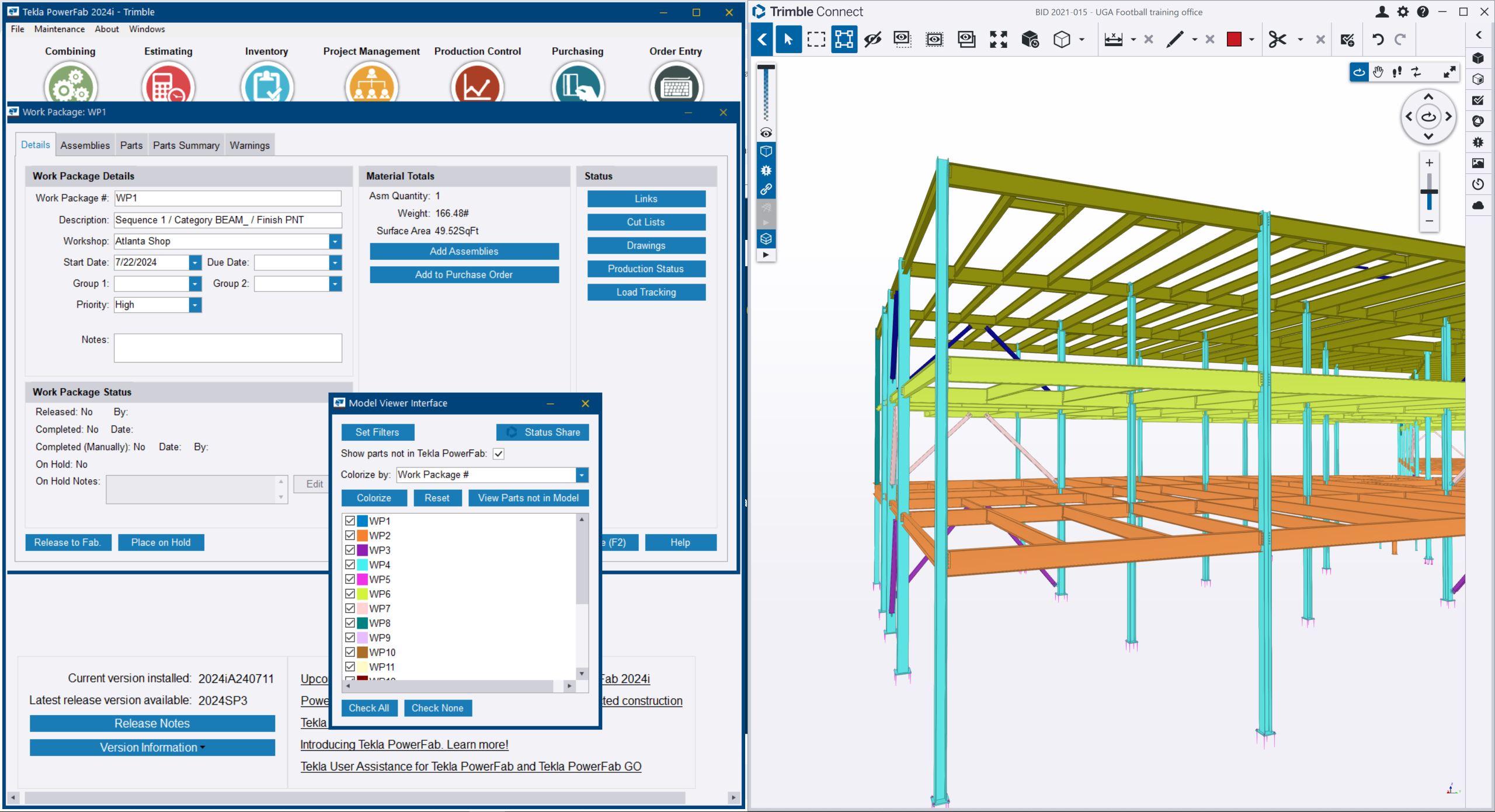The image size is (1495, 812).
Task: Open the Production Control module icon
Action: [x=477, y=83]
